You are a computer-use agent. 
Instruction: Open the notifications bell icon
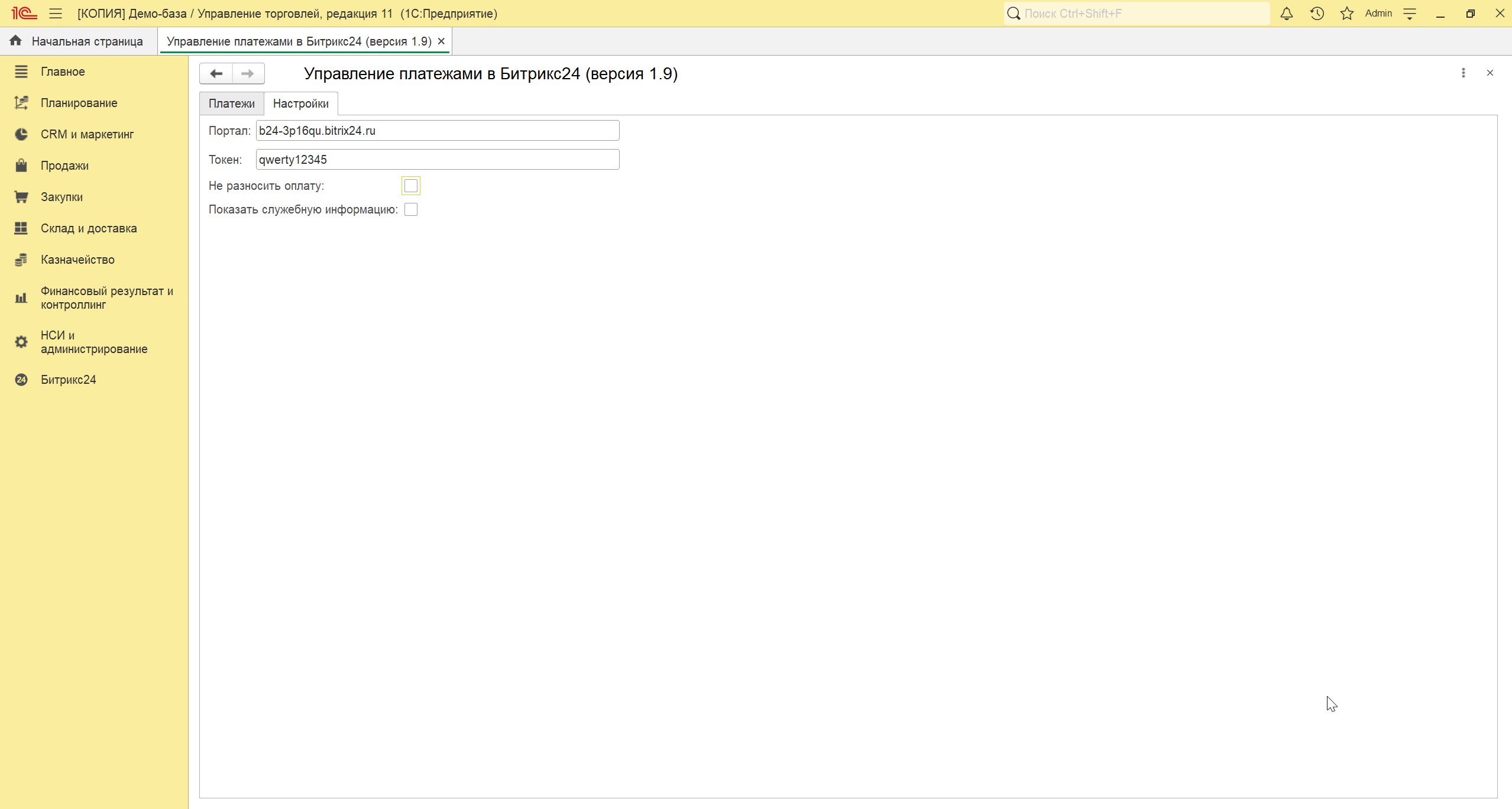1286,14
